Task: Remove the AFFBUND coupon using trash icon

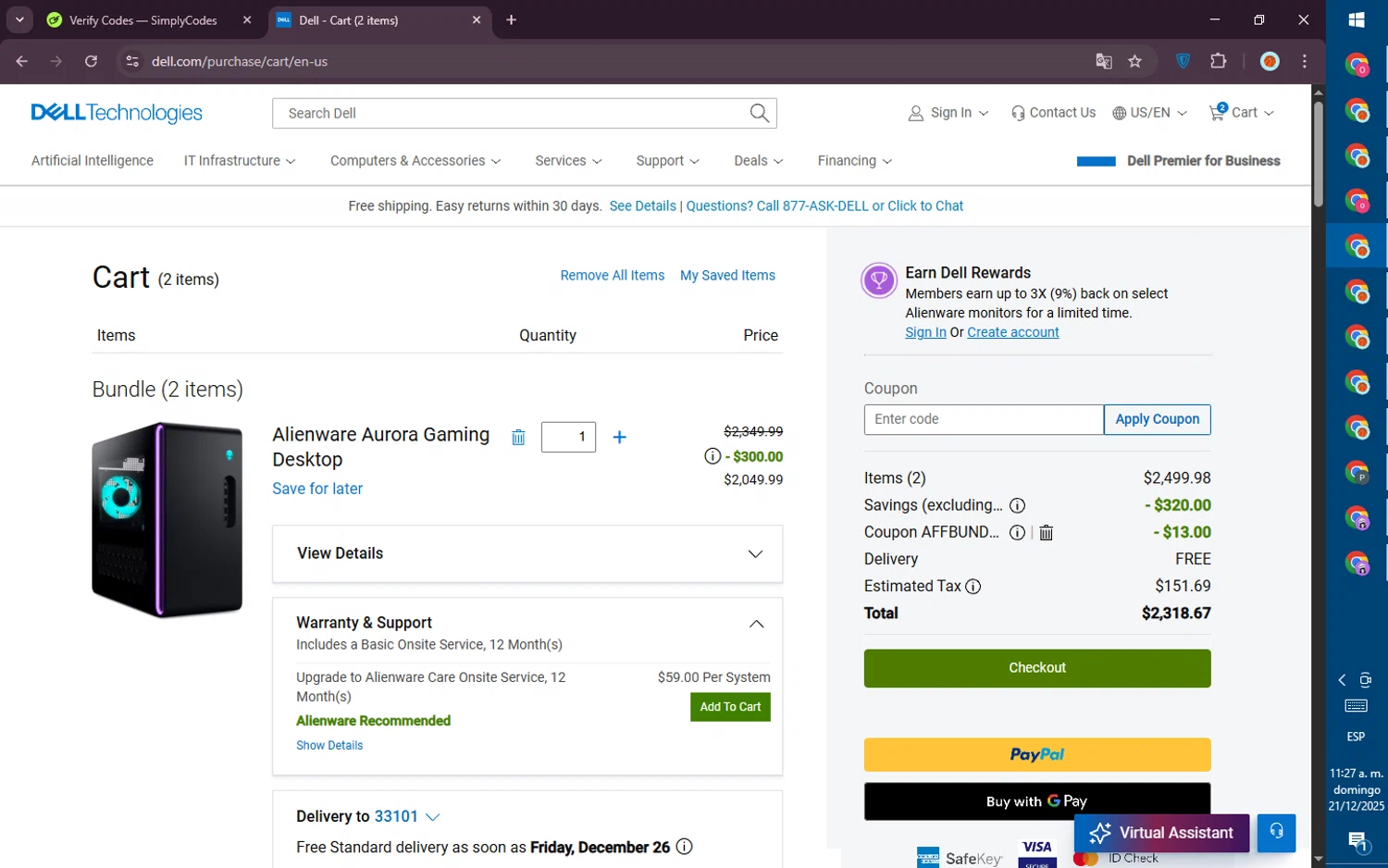Action: (1046, 532)
